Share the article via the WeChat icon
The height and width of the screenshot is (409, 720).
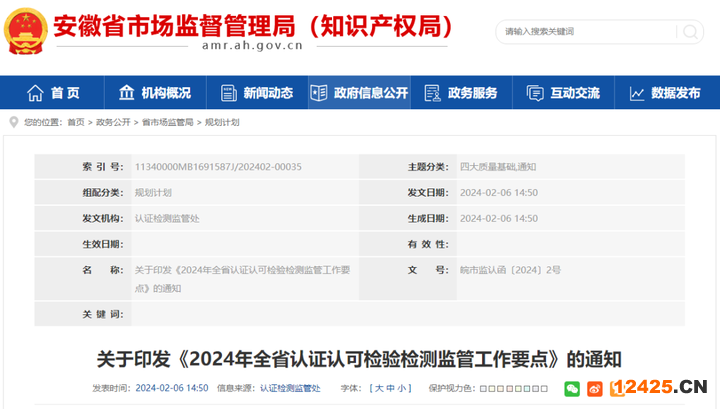coord(572,388)
